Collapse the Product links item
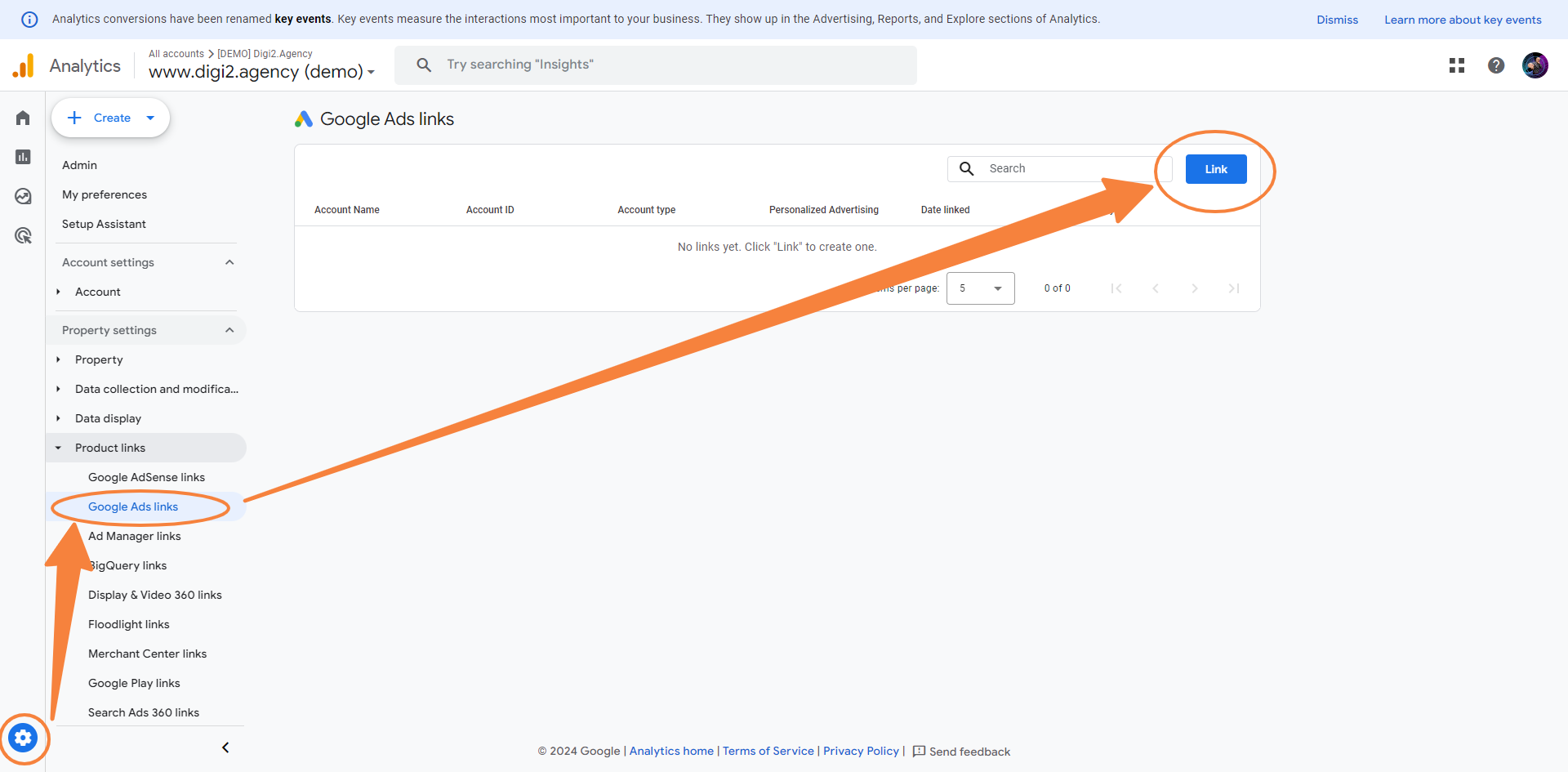This screenshot has height=772, width=1568. point(58,448)
